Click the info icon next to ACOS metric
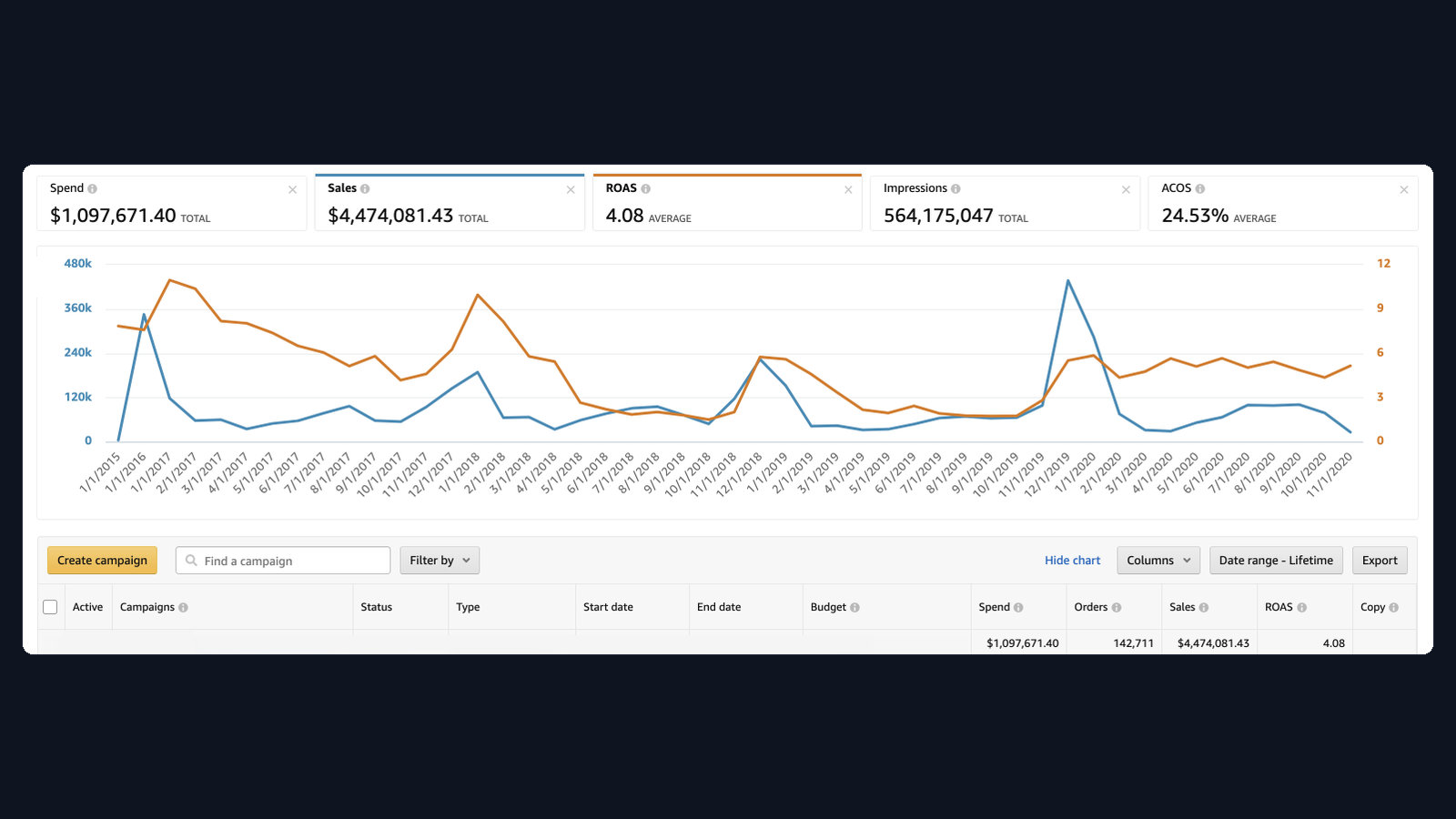 coord(1199,188)
